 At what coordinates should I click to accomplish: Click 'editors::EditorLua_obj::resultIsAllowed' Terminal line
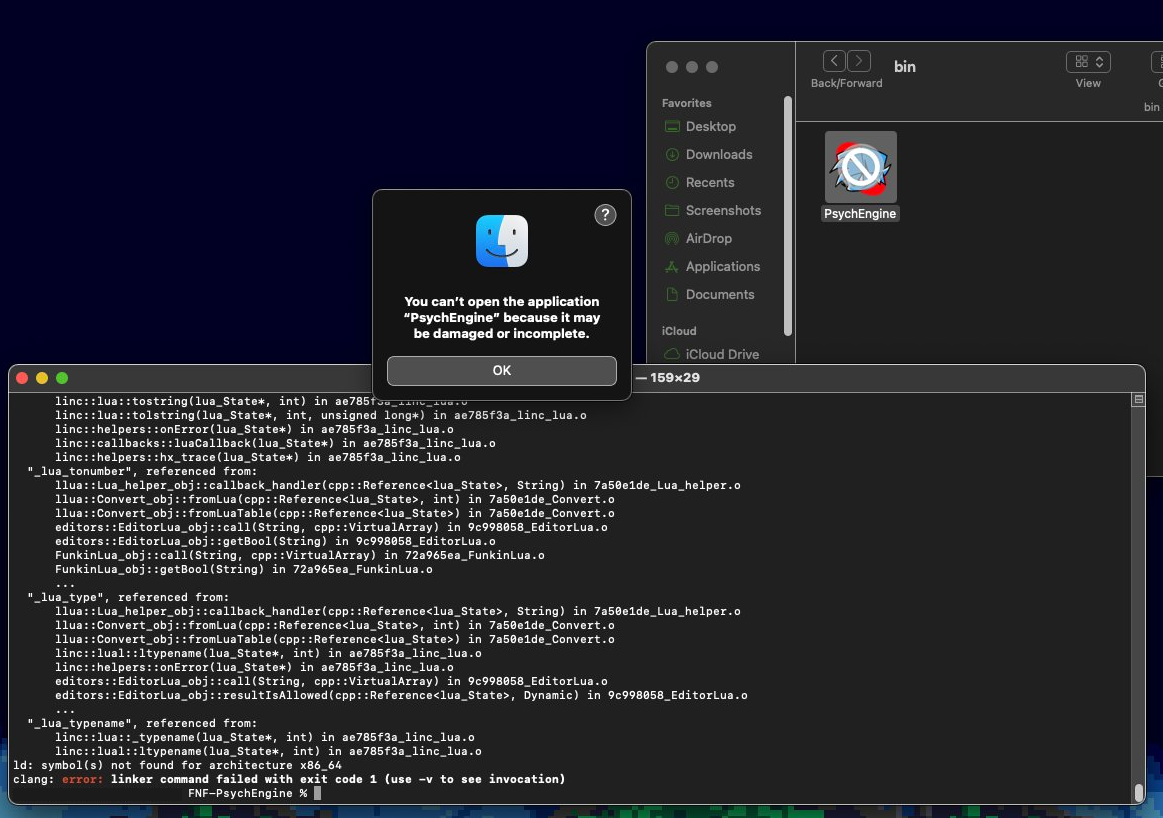(401, 695)
